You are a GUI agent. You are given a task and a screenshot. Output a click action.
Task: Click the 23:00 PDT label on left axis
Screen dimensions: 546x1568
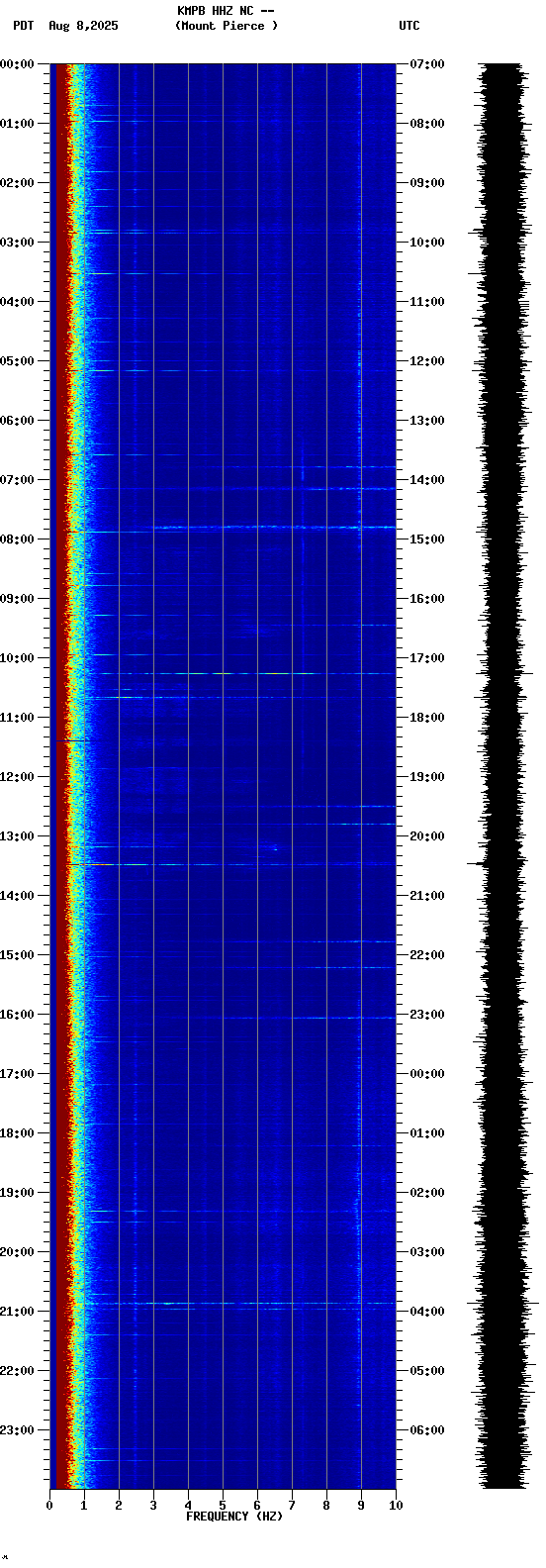(17, 1430)
